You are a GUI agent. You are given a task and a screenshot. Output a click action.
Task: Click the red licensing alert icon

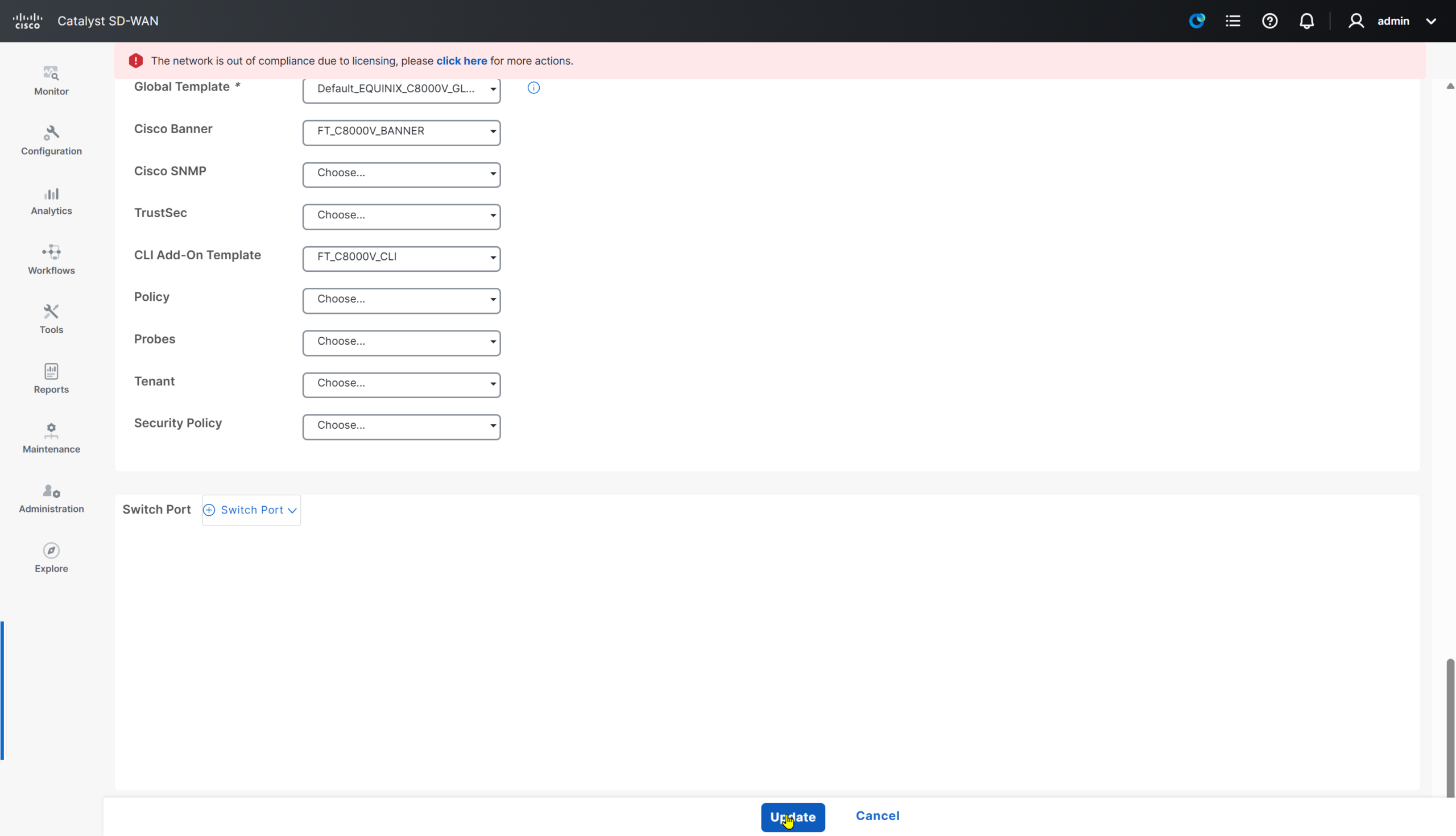tap(135, 61)
